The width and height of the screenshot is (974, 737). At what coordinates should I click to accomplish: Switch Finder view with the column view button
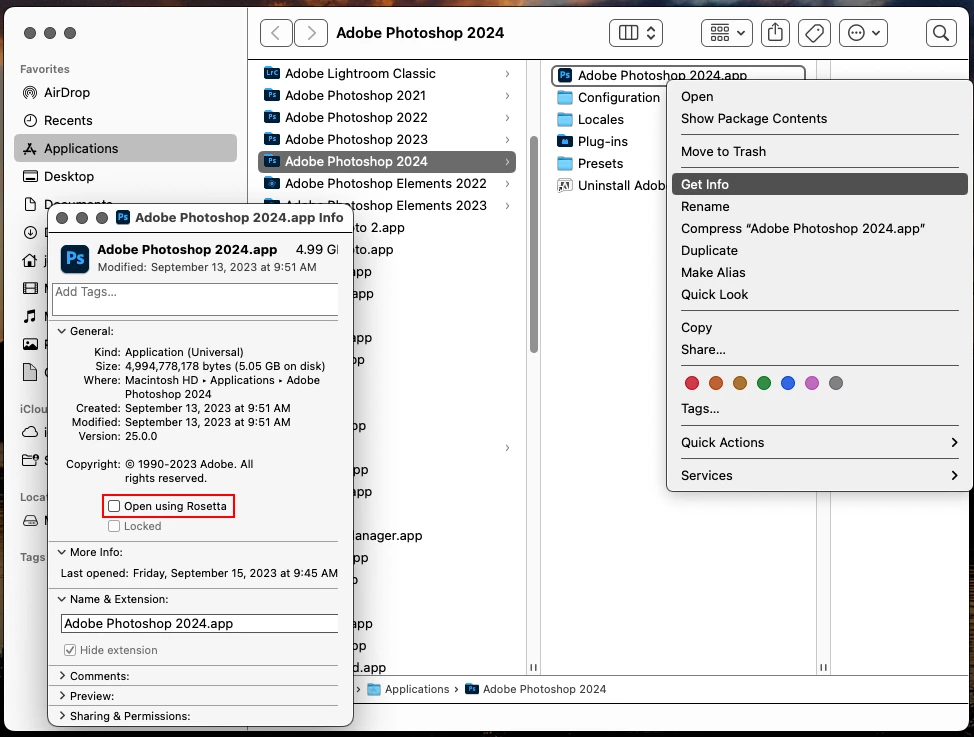636,33
